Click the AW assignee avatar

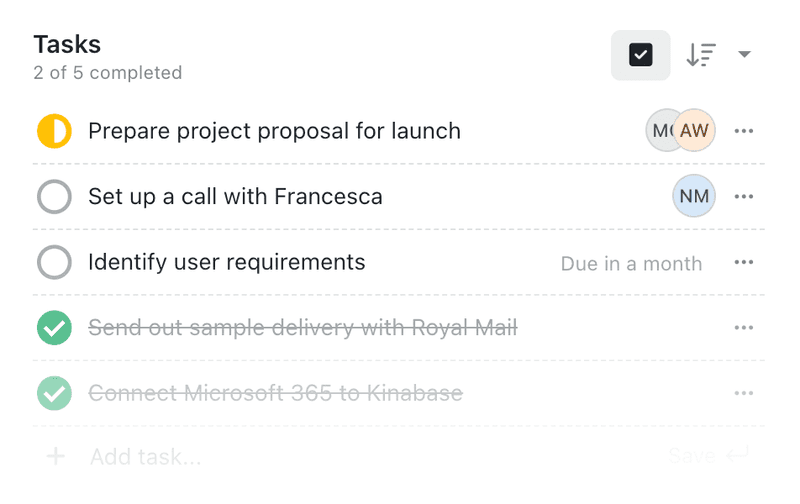pos(694,131)
